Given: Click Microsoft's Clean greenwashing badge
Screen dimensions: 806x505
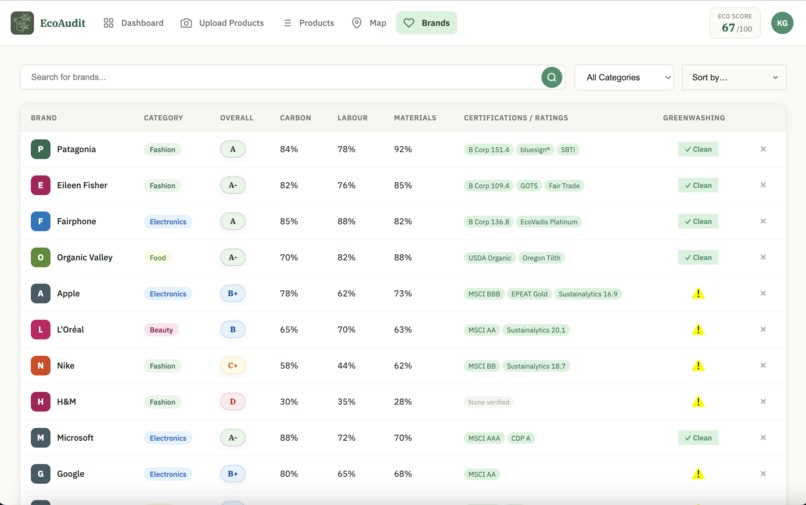Looking at the screenshot, I should [698, 438].
